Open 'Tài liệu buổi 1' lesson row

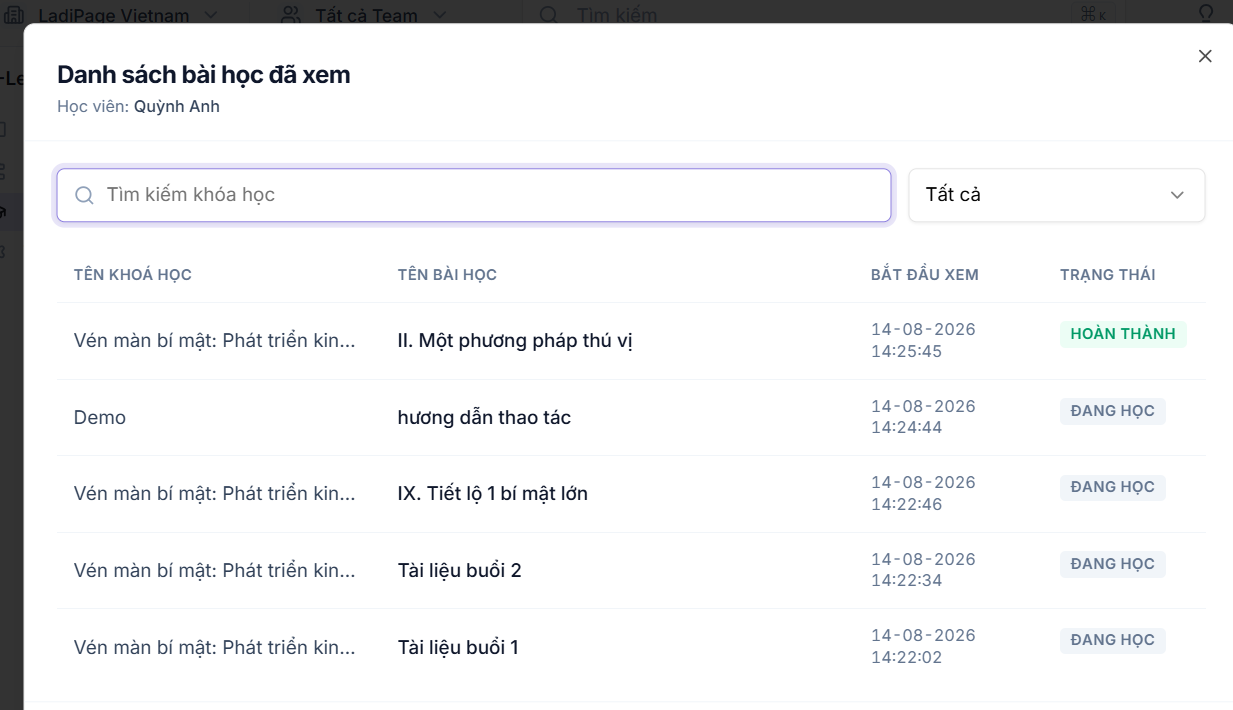point(631,647)
